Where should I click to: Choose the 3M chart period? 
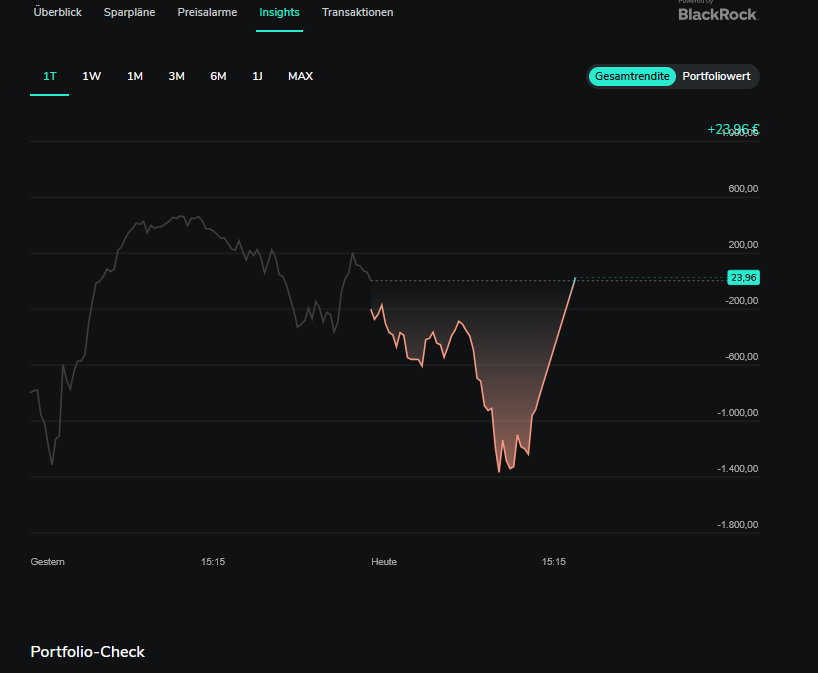176,76
